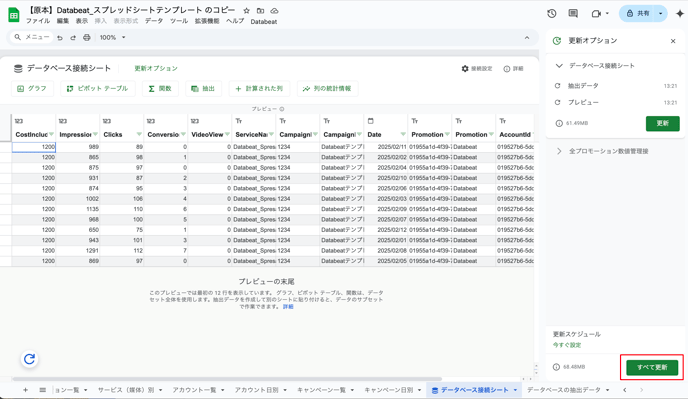Open the comments panel icon
The height and width of the screenshot is (399, 688).
click(573, 14)
